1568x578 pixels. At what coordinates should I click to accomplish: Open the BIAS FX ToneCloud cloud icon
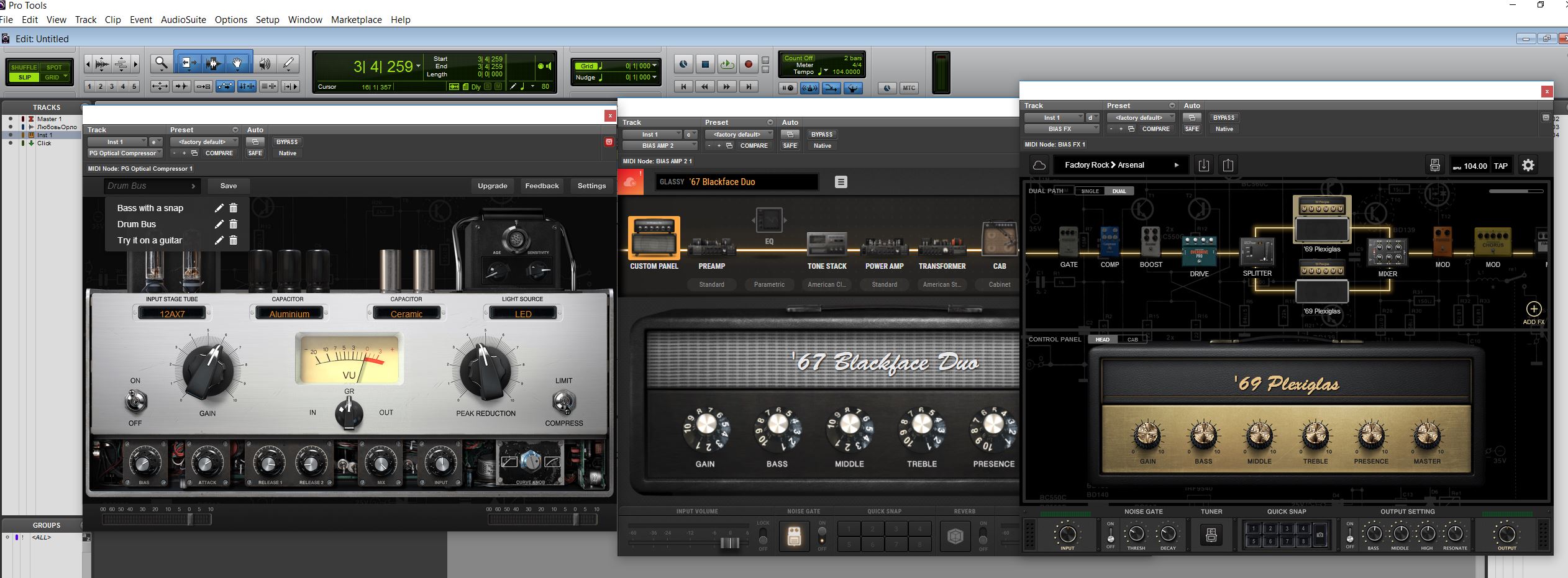pyautogui.click(x=1039, y=165)
